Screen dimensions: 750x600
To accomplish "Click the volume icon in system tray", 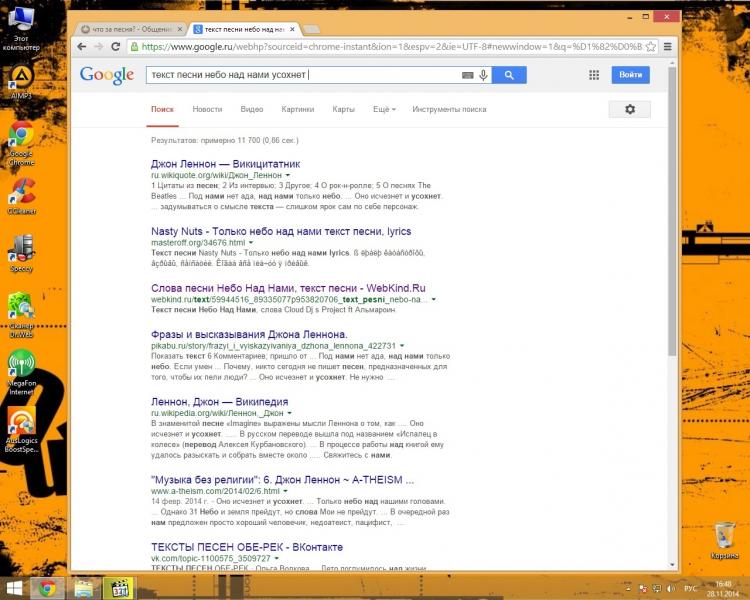I will click(x=671, y=589).
